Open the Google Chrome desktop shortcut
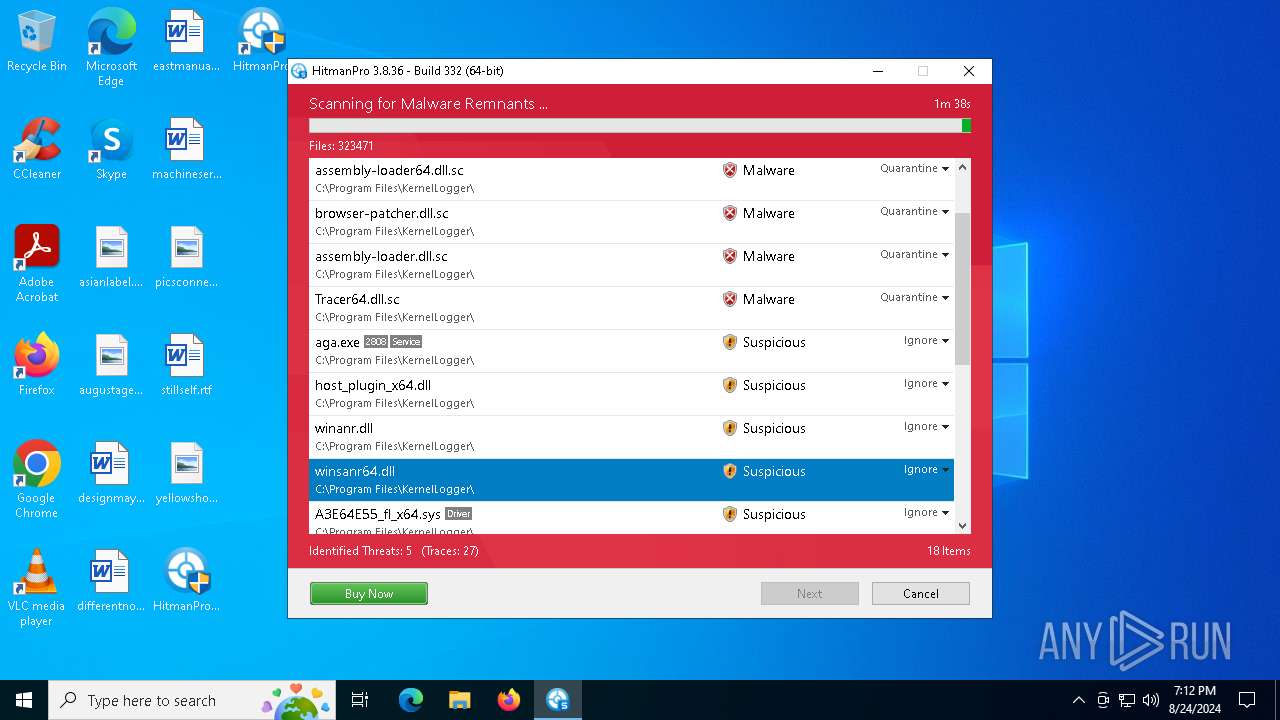Image resolution: width=1280 pixels, height=720 pixels. pos(37,480)
